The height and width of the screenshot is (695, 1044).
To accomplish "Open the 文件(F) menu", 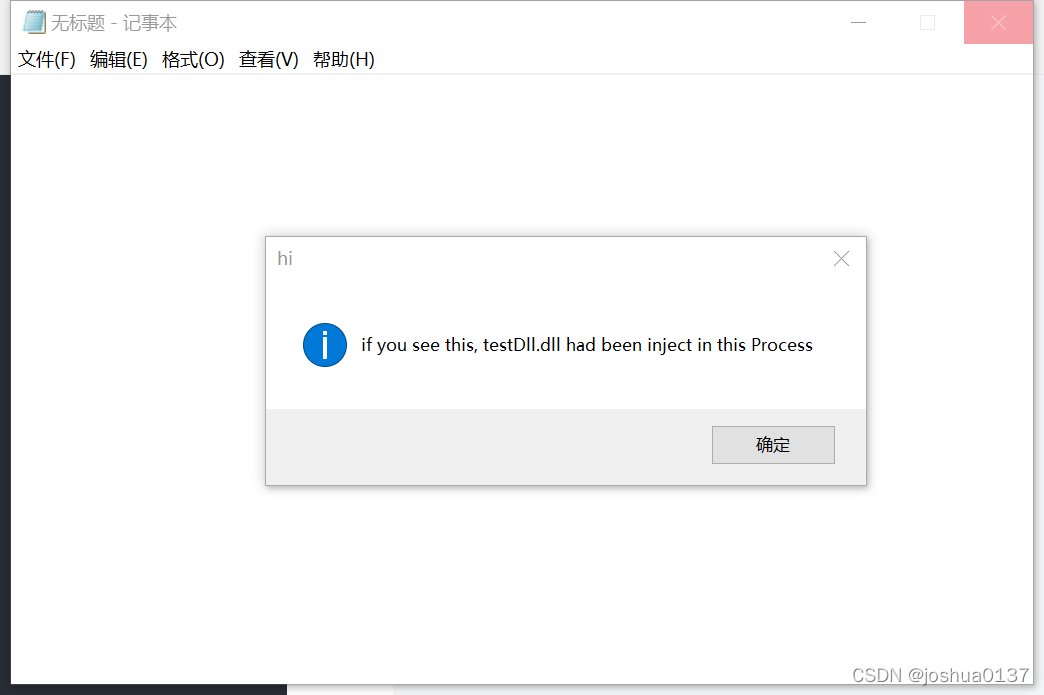I will coord(47,59).
